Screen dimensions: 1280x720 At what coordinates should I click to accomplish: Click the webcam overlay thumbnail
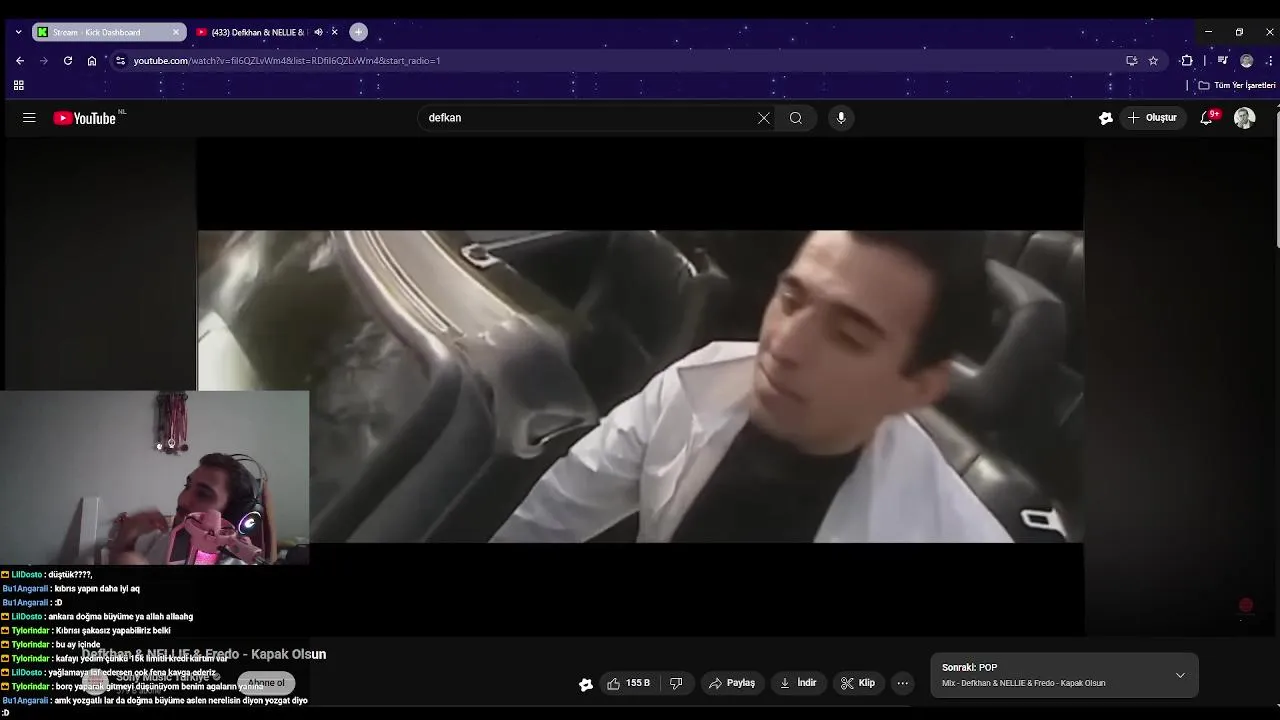point(155,478)
